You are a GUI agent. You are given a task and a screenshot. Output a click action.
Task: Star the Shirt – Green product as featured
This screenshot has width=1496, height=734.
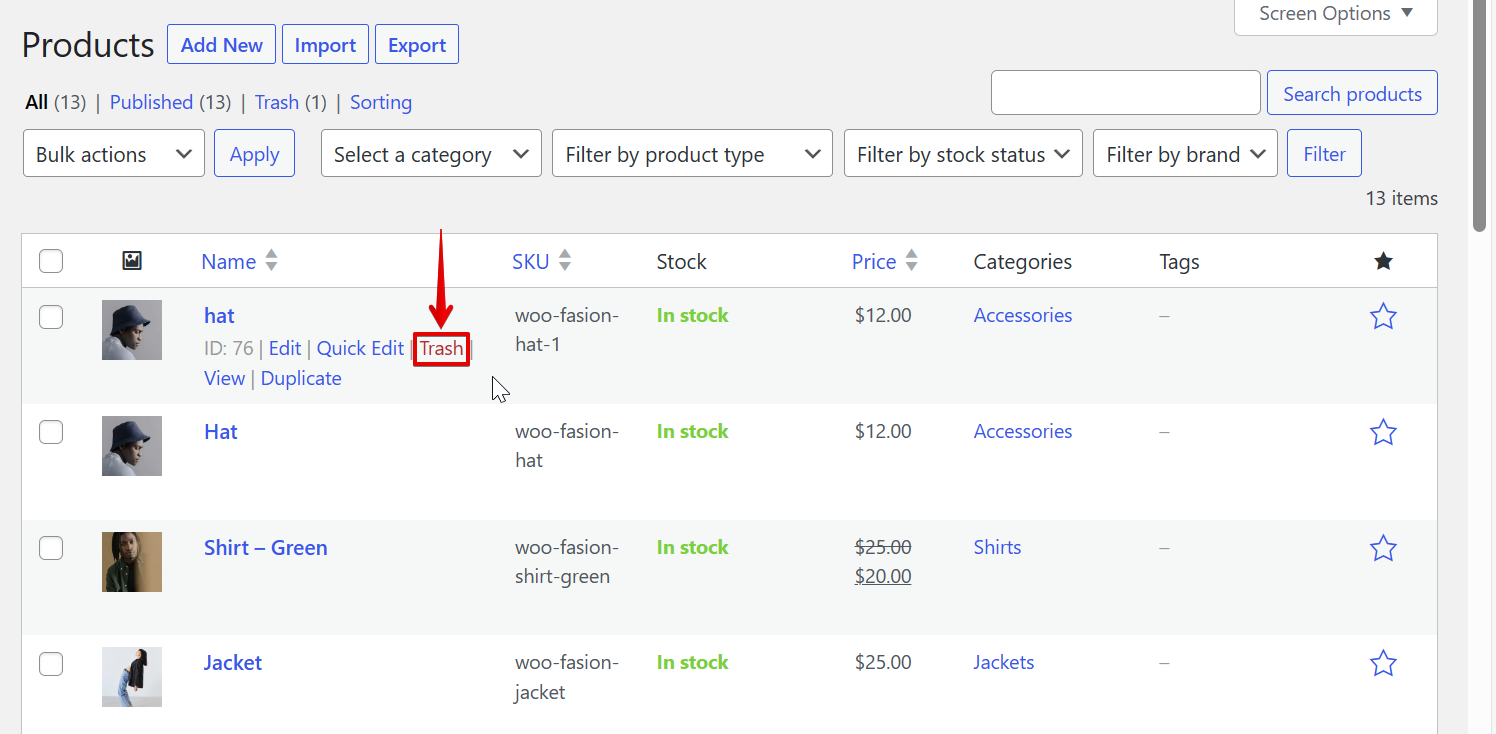tap(1383, 548)
